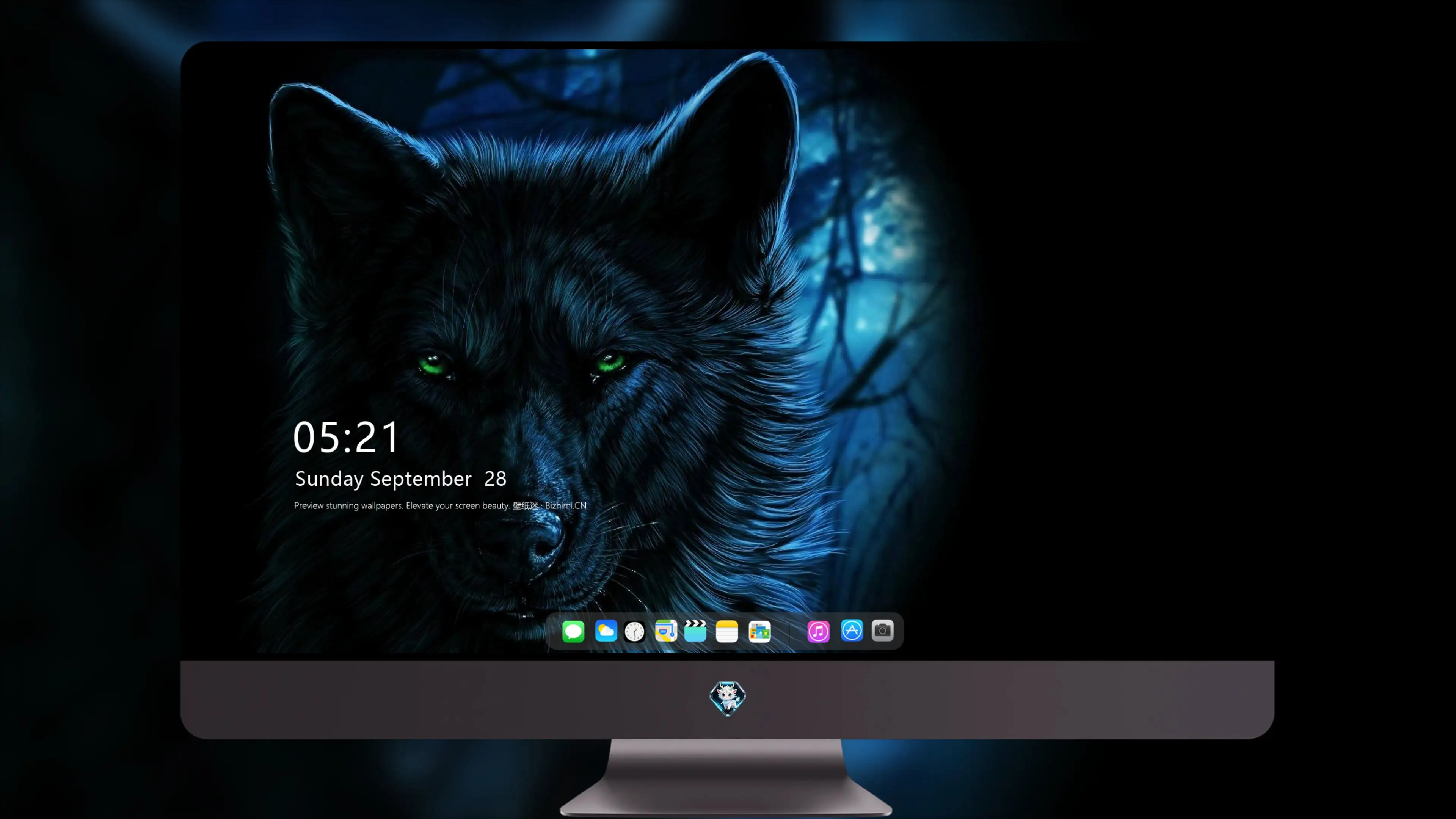Screen dimensions: 1456x819
Task: Open the blue App Store icon
Action: coord(852,630)
